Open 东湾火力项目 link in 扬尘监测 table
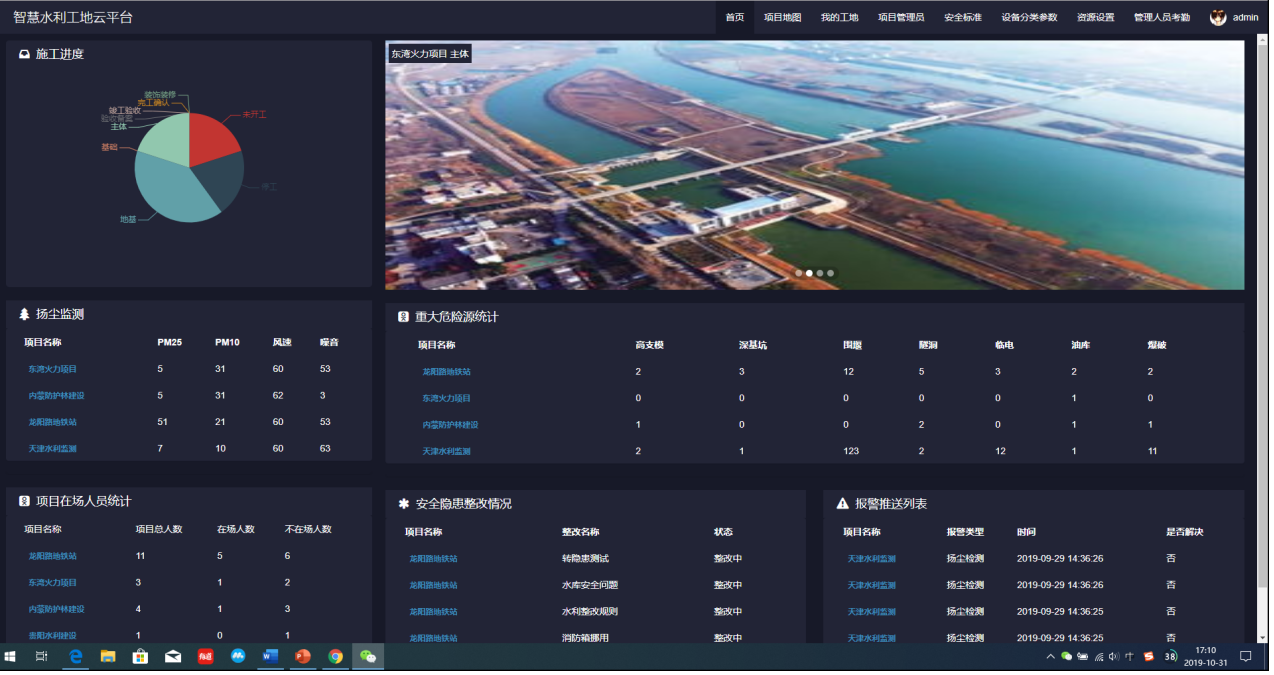This screenshot has height=675, width=1274. (x=52, y=369)
